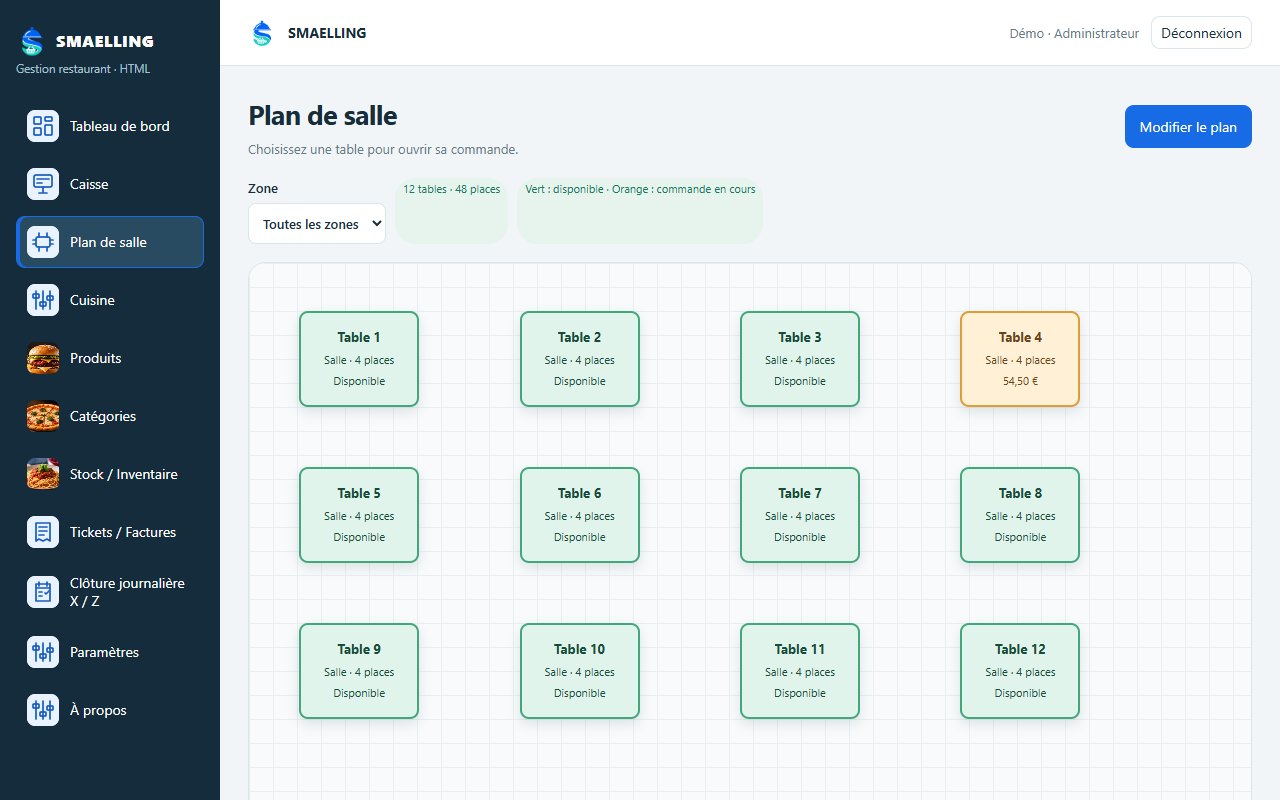
Task: Open the Cuisine menu entry
Action: 110,300
